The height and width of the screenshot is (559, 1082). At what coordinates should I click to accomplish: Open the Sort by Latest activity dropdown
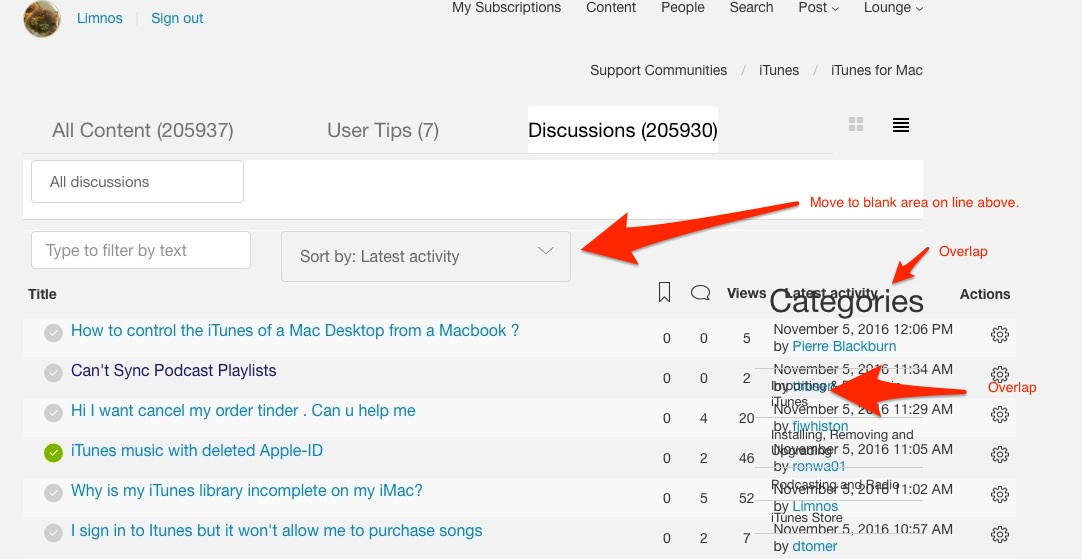pos(426,256)
